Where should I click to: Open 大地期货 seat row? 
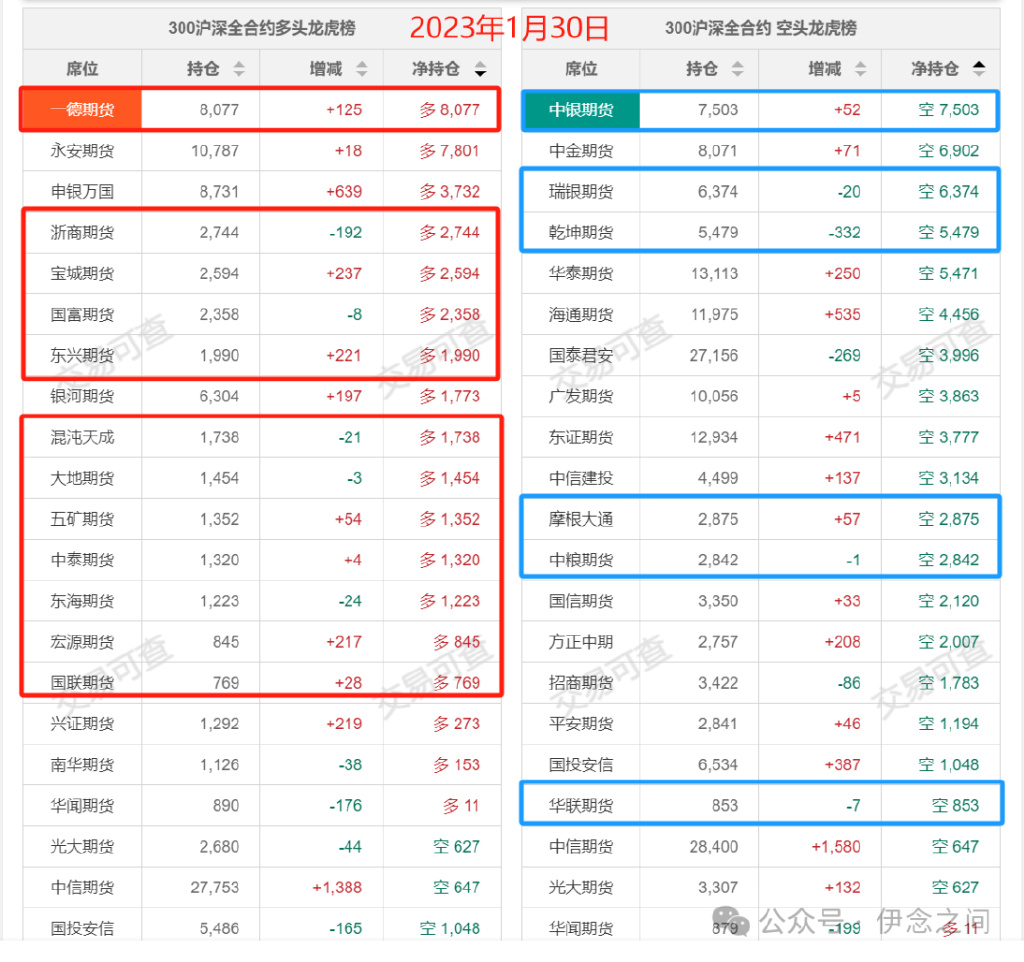coord(261,478)
